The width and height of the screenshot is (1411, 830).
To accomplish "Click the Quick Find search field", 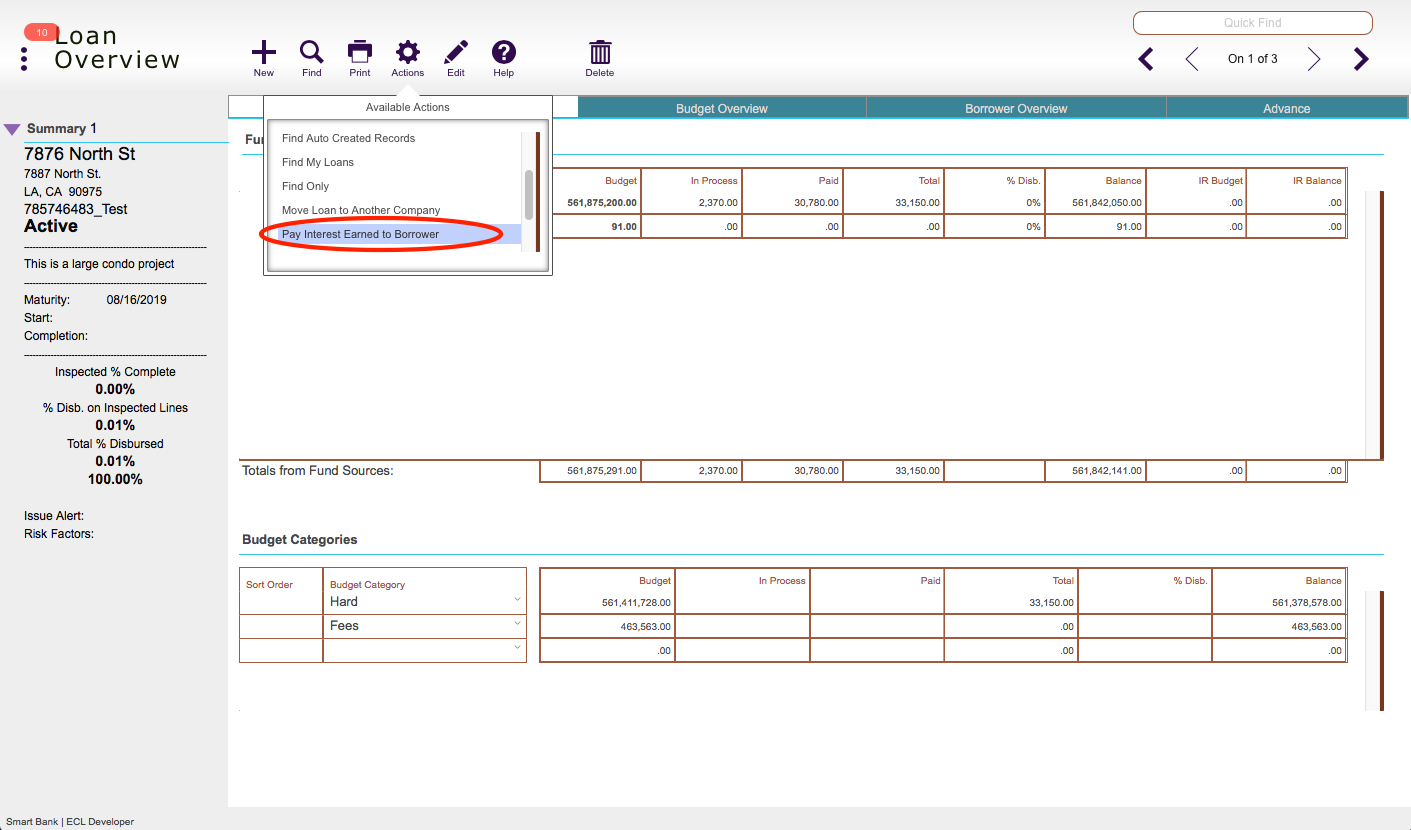I will click(x=1252, y=23).
